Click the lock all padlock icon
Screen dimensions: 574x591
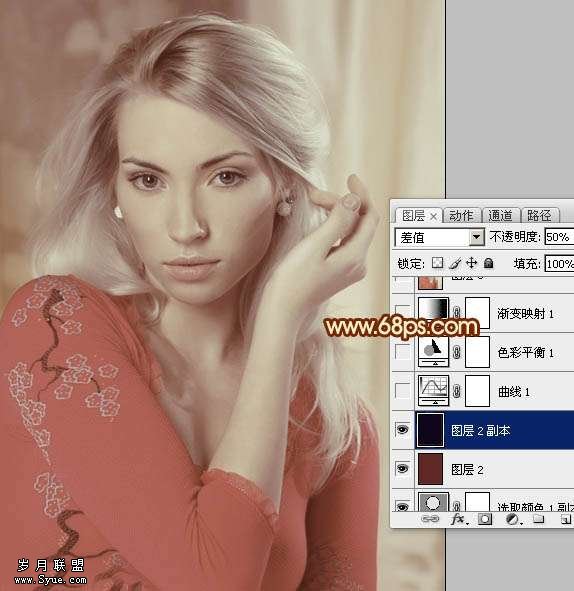(488, 263)
